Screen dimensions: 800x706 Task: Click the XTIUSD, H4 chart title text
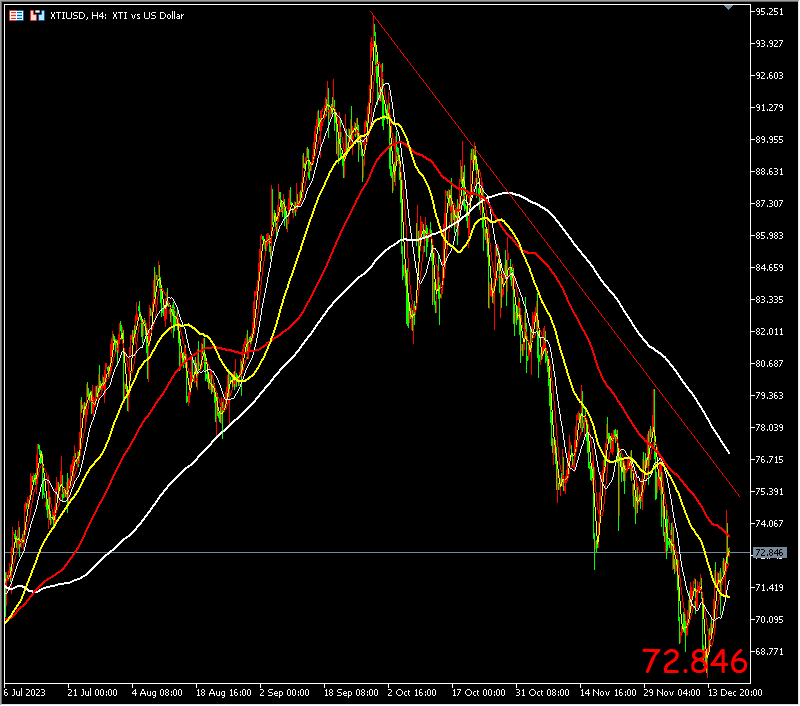tap(117, 16)
